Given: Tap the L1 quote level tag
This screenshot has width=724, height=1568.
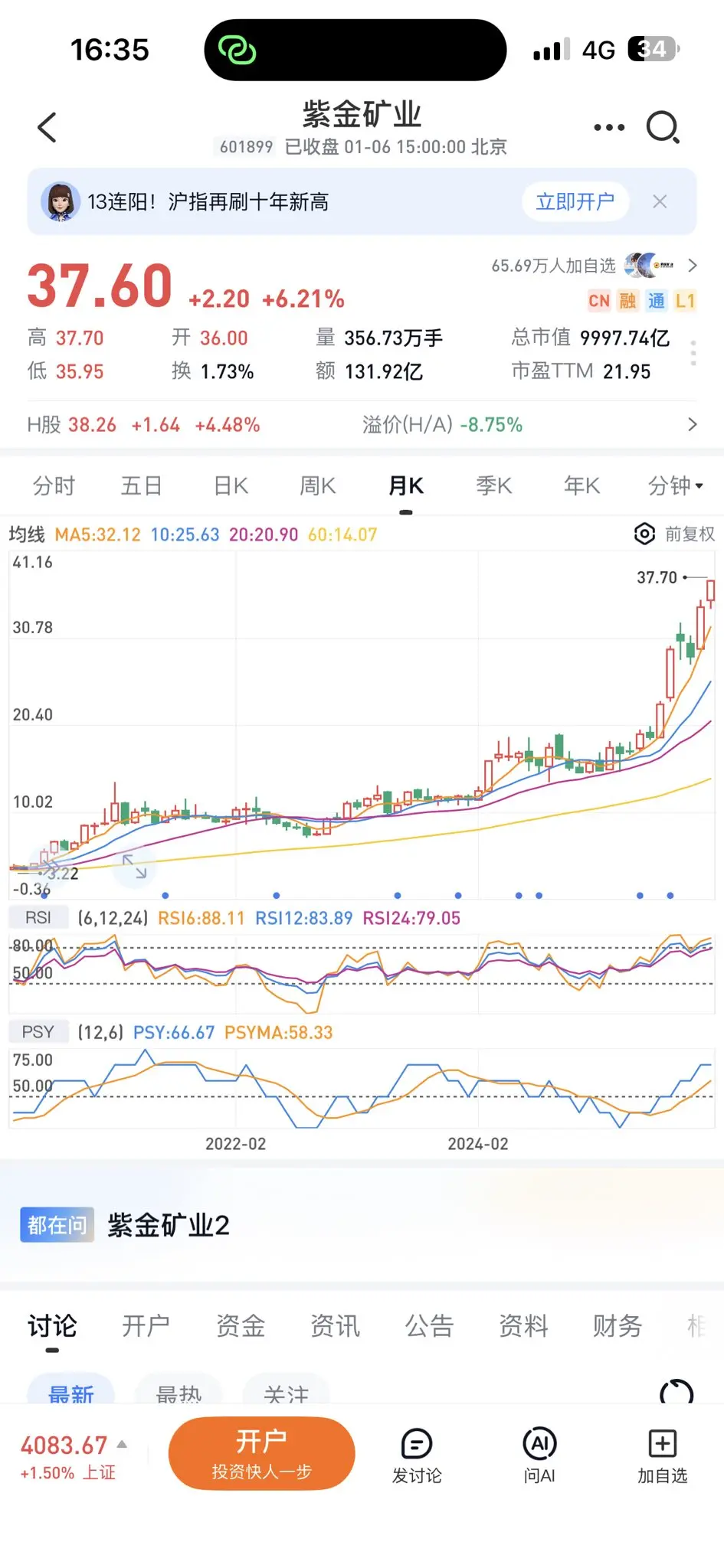Looking at the screenshot, I should [x=685, y=301].
